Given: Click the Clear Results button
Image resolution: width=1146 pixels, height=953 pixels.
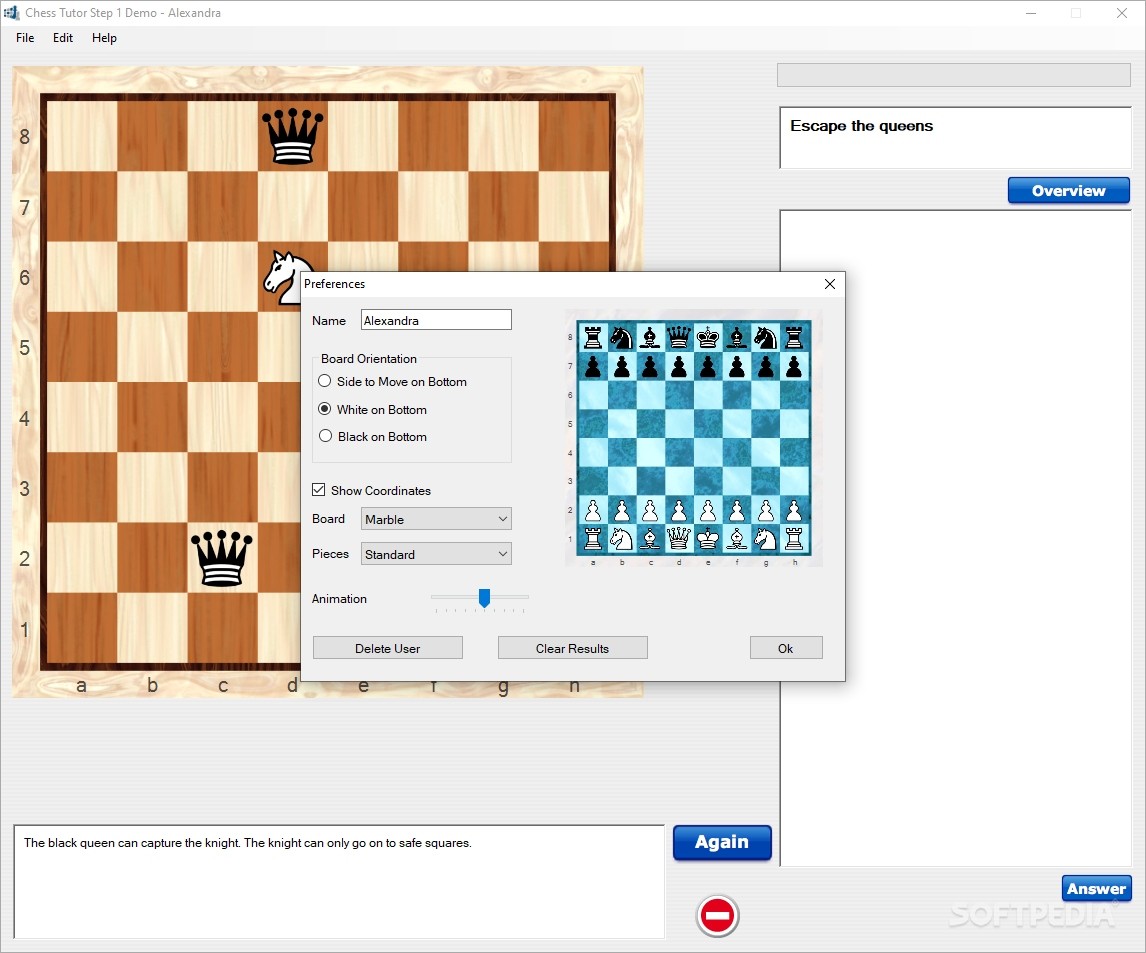Looking at the screenshot, I should 572,648.
